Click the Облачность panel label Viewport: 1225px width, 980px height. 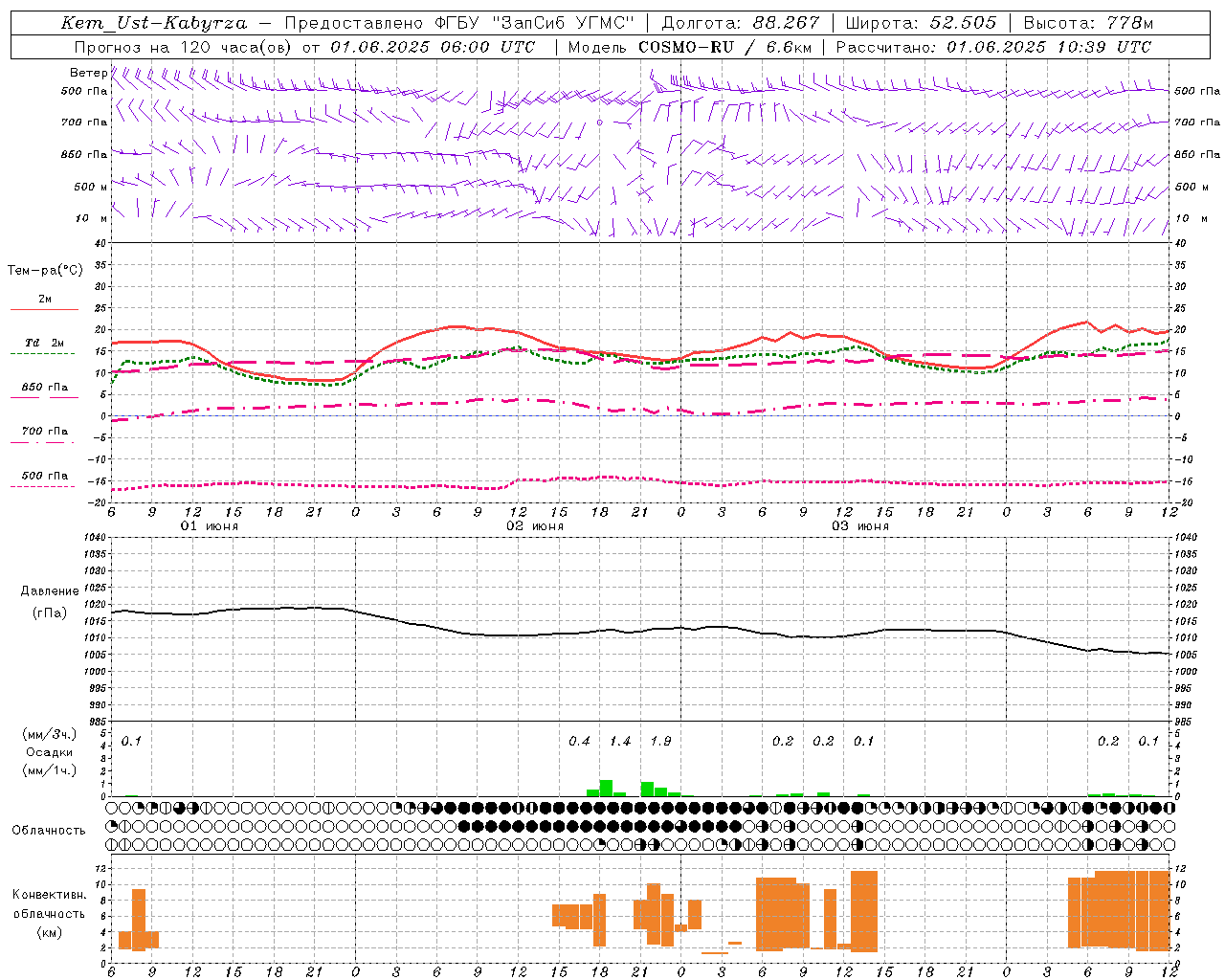tap(49, 831)
